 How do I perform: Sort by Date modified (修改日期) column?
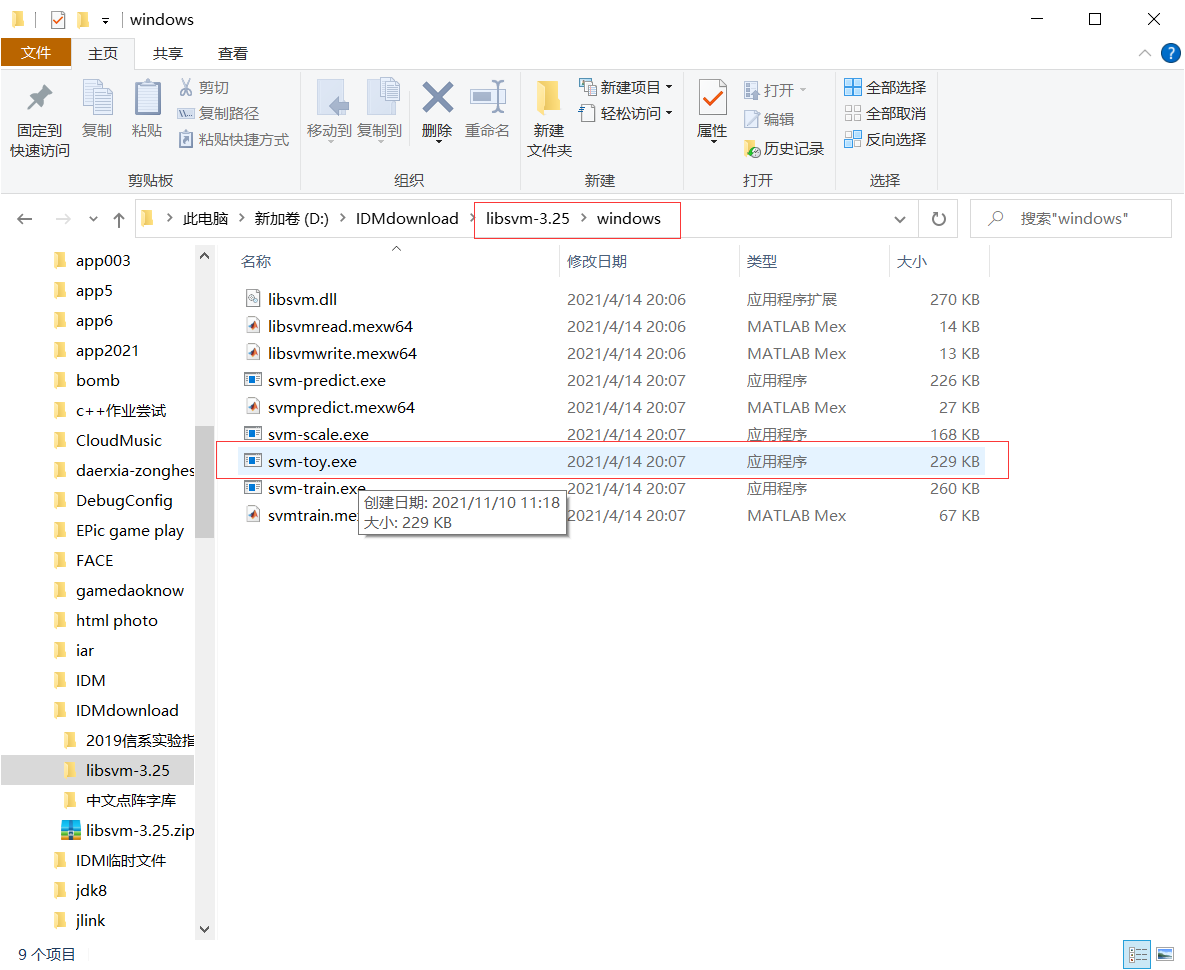[597, 261]
